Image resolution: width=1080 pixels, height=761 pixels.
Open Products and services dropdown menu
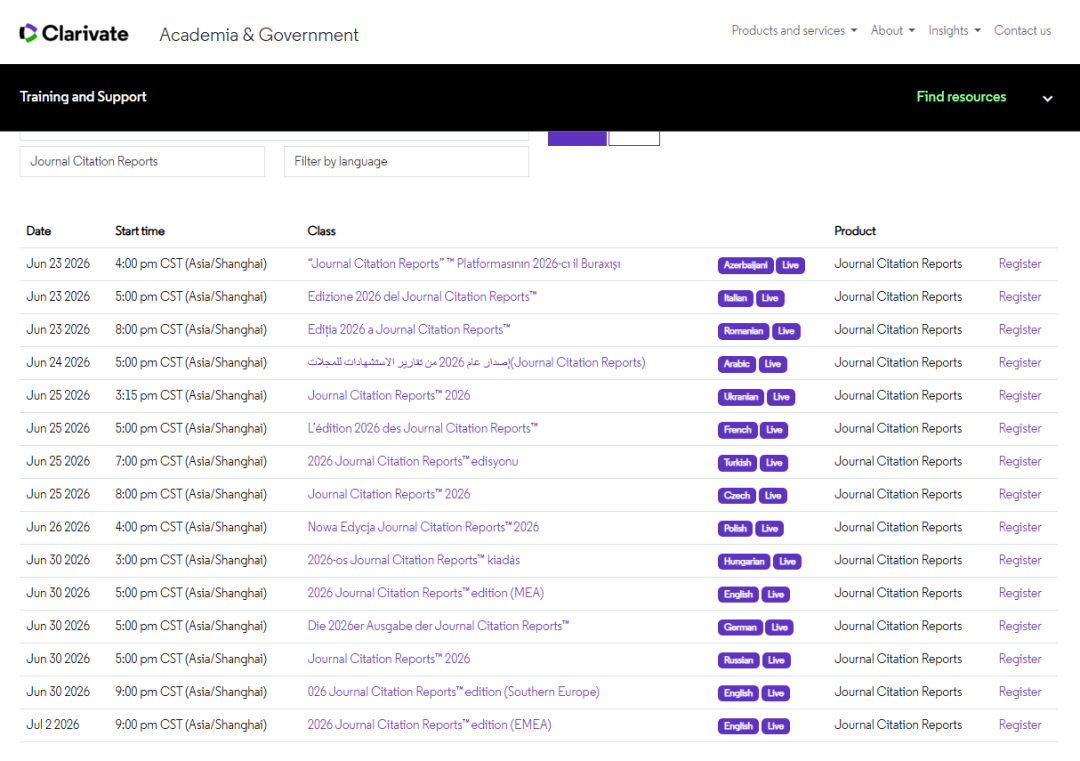click(x=794, y=30)
